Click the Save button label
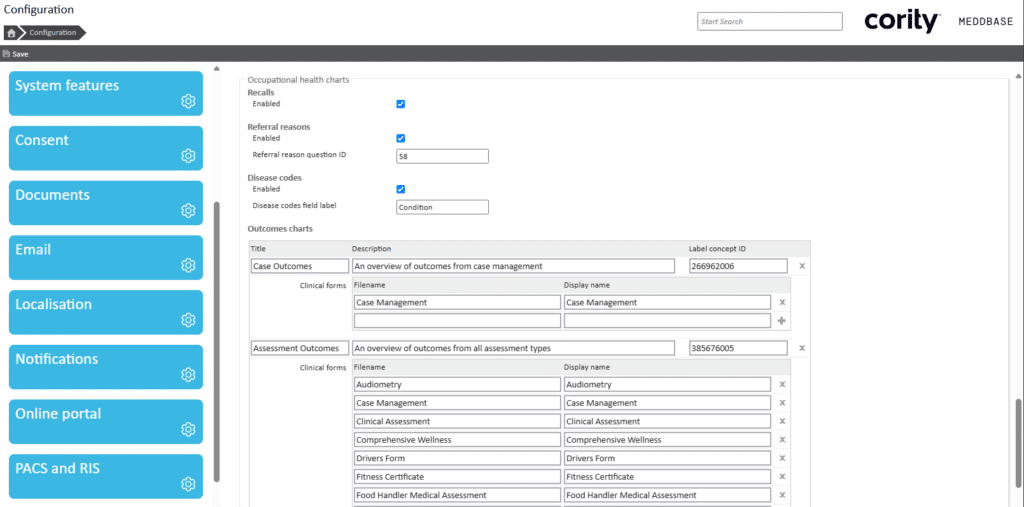 [x=20, y=54]
